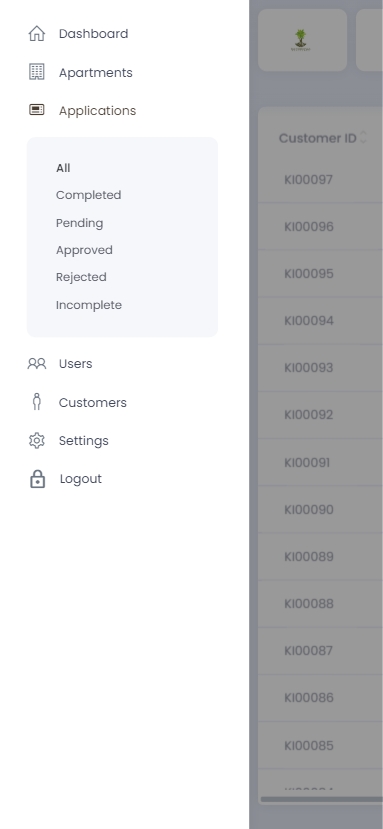
Task: Show Completed applications
Action: 88,195
